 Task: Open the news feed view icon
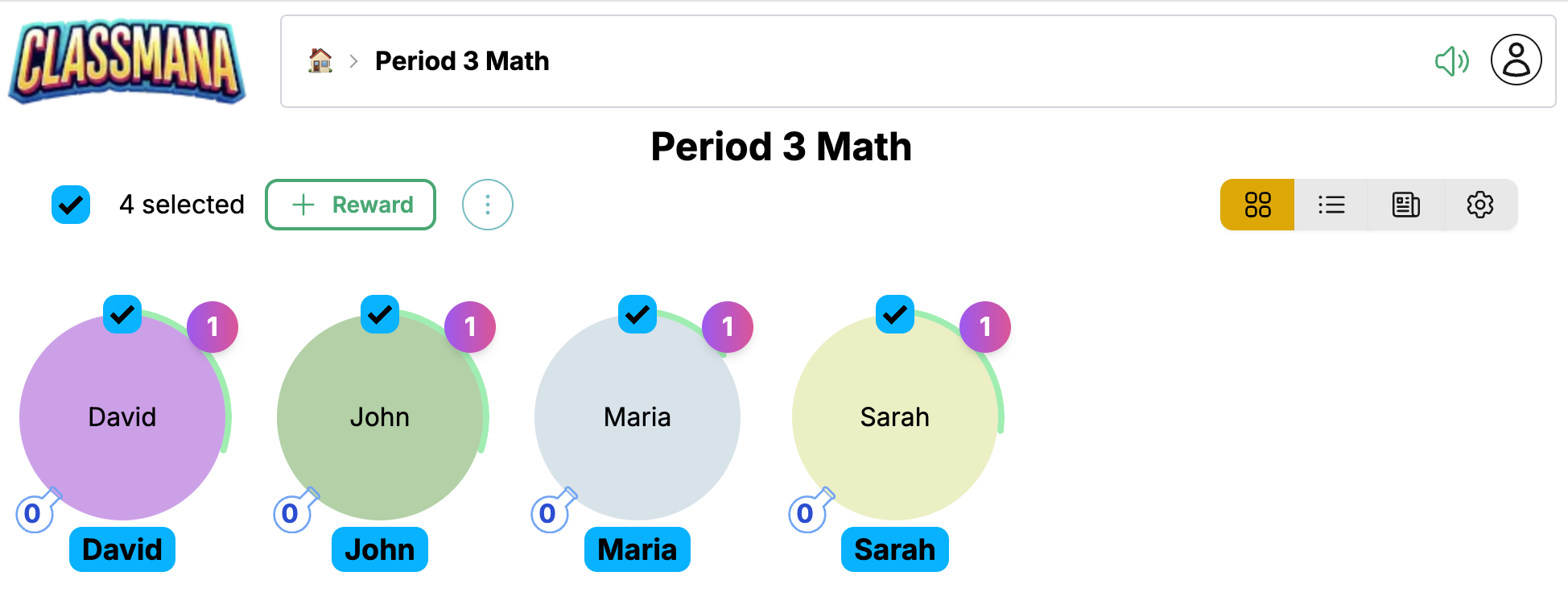point(1405,205)
